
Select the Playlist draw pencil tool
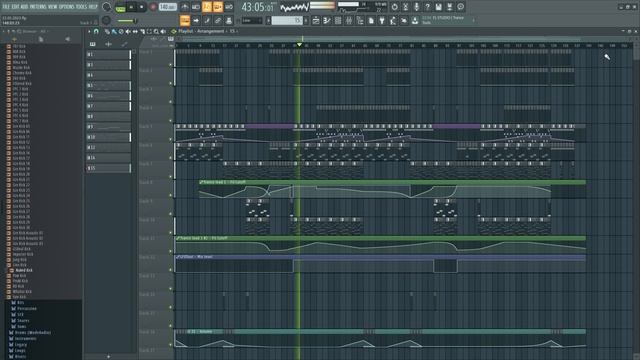107,31
